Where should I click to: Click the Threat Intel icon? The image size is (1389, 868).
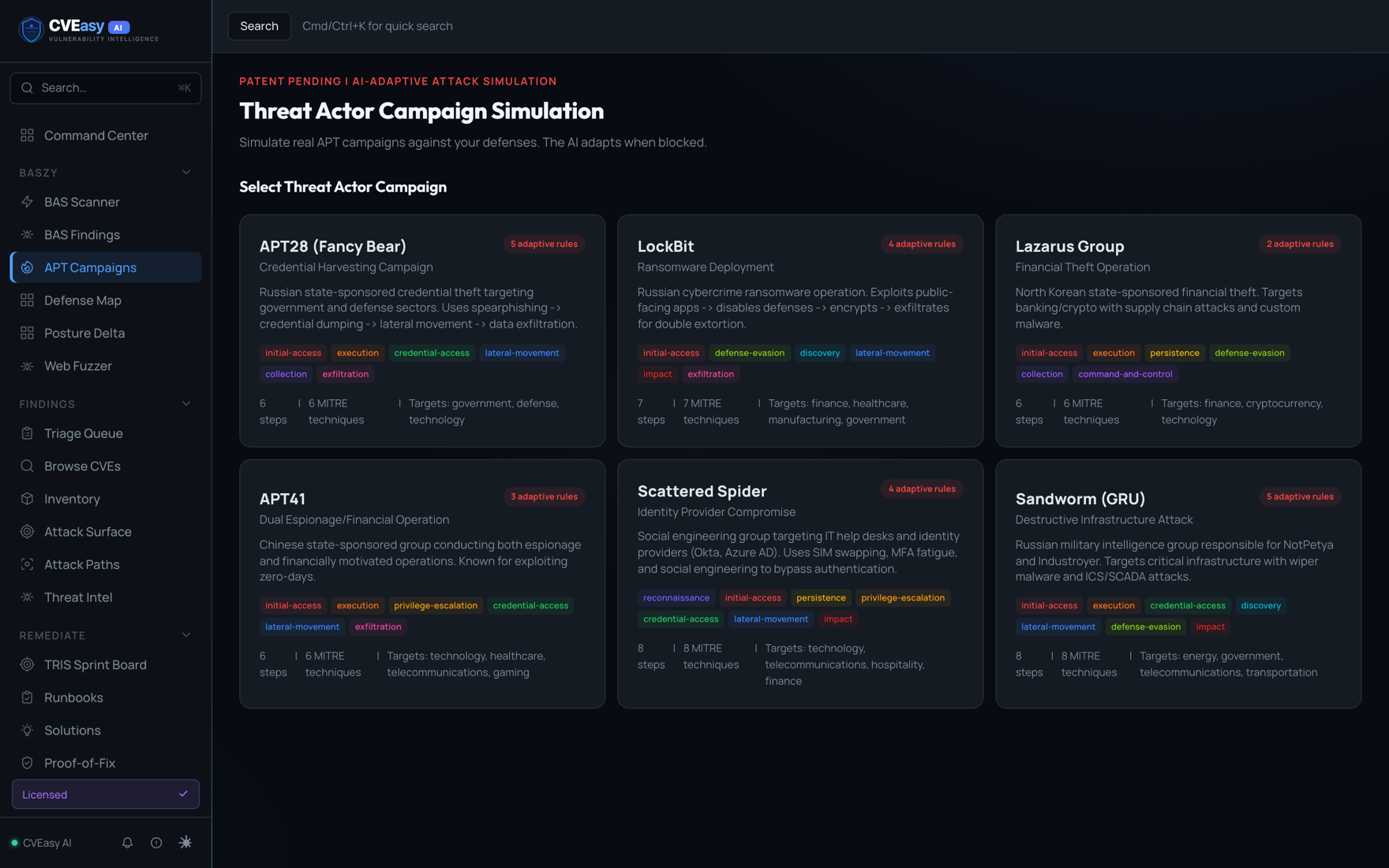tap(27, 597)
